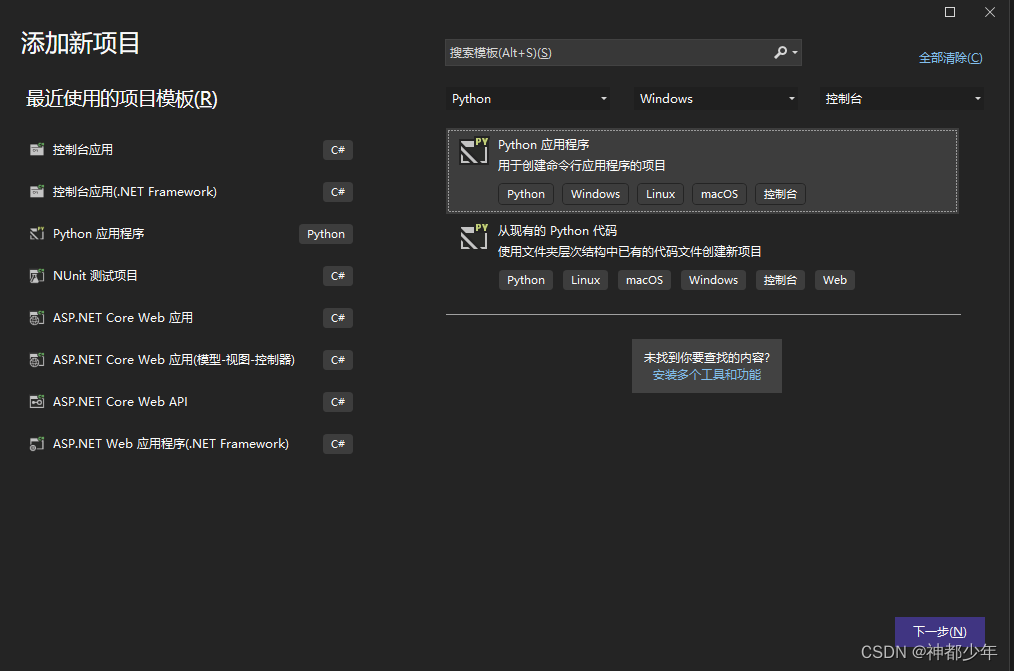Click the C# tag beside 控制台应用(.NET Framework)
The height and width of the screenshot is (671, 1014).
338,192
